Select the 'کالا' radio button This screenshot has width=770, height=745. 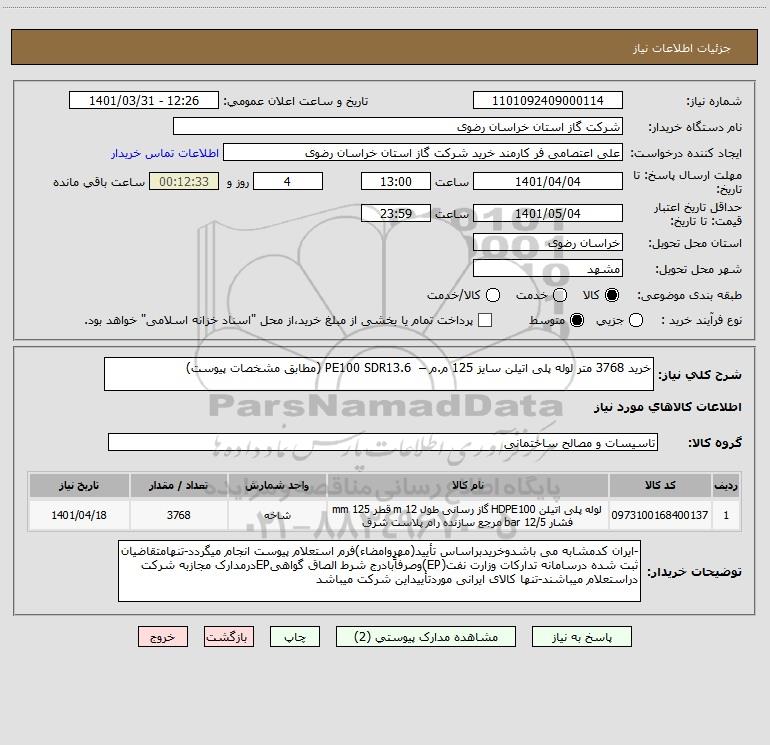click(x=612, y=295)
